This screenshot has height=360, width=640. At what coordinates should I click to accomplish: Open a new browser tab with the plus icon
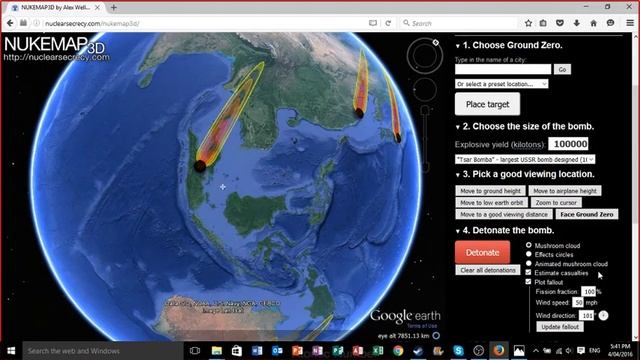coord(113,7)
